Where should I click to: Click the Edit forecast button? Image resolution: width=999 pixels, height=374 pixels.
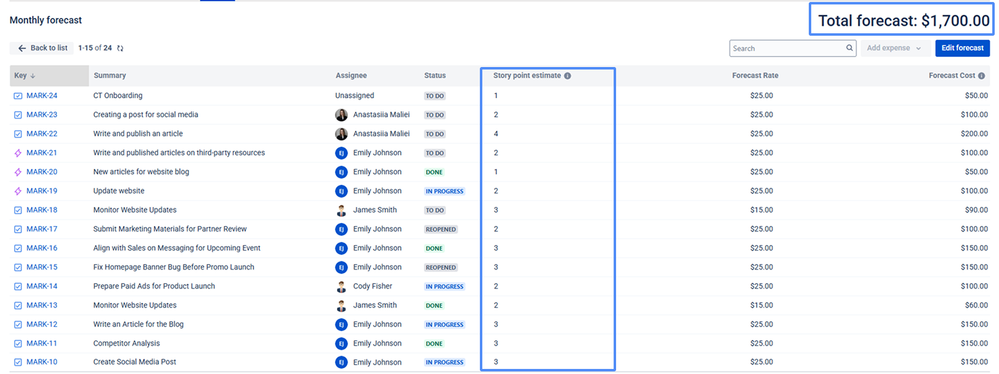point(963,48)
